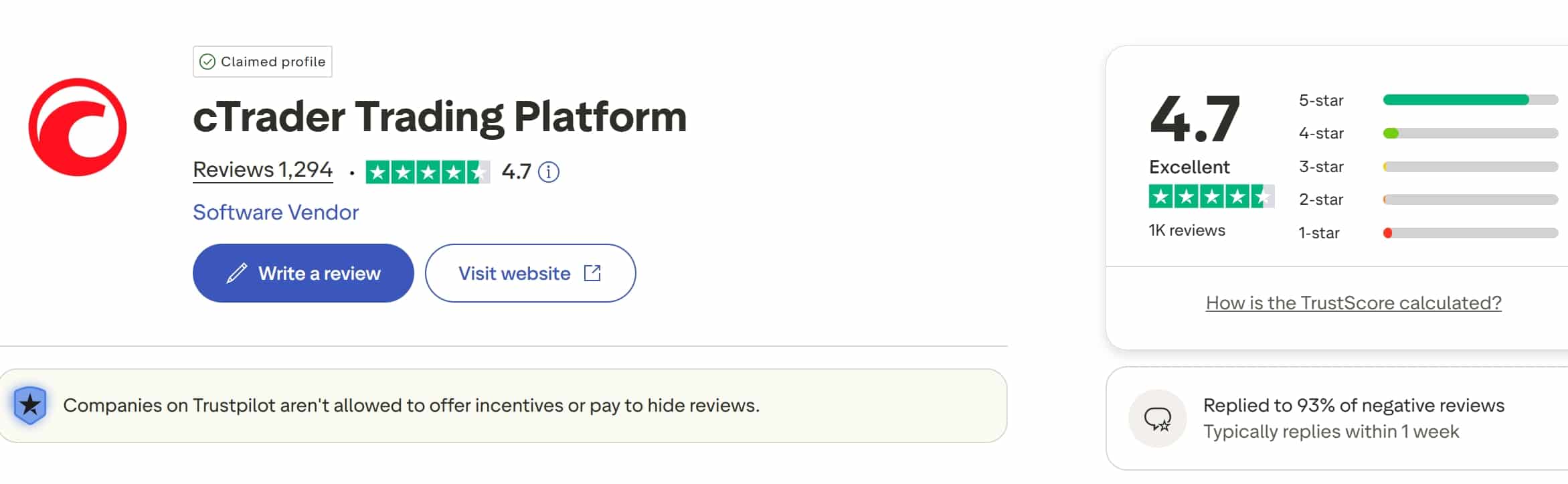1568x484 pixels.
Task: Click the speech bubble reply icon
Action: point(1157,418)
